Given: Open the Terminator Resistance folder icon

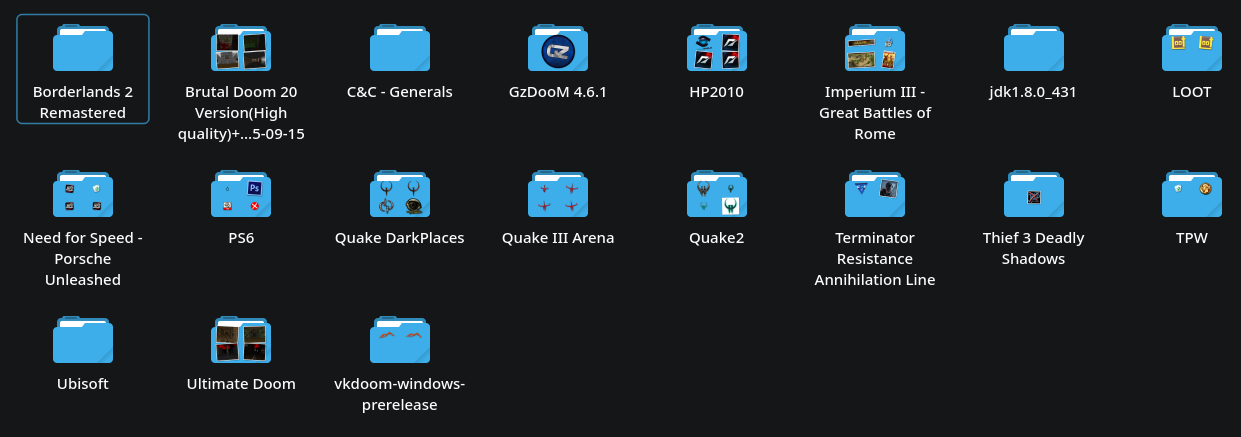Looking at the screenshot, I should (x=875, y=193).
